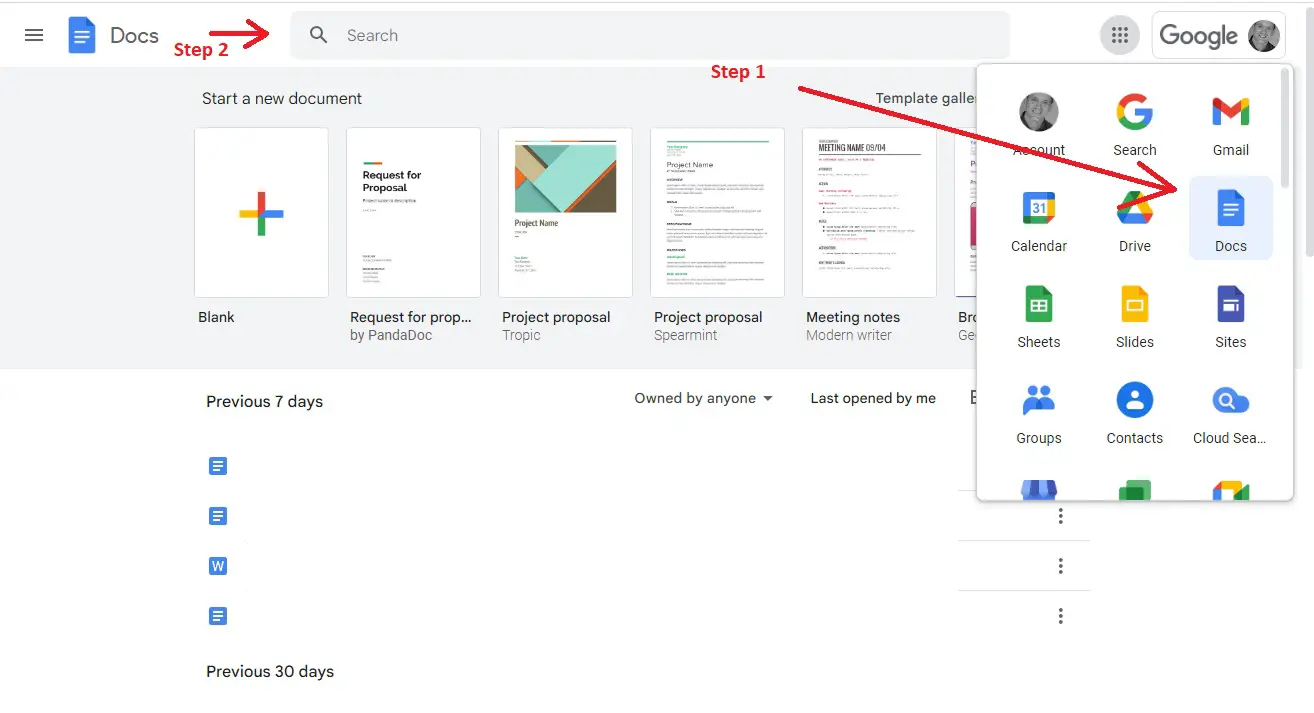Viewport: 1314px width, 713px height.
Task: Focus the Search input field
Action: [650, 35]
